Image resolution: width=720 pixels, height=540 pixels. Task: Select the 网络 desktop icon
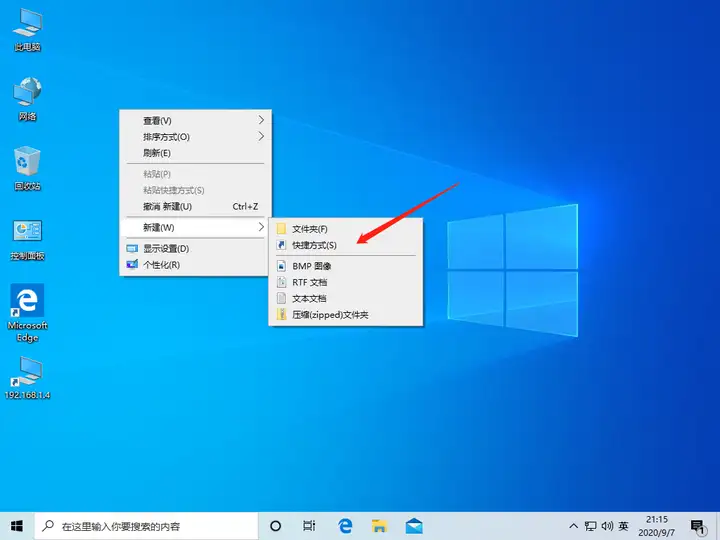[27, 98]
